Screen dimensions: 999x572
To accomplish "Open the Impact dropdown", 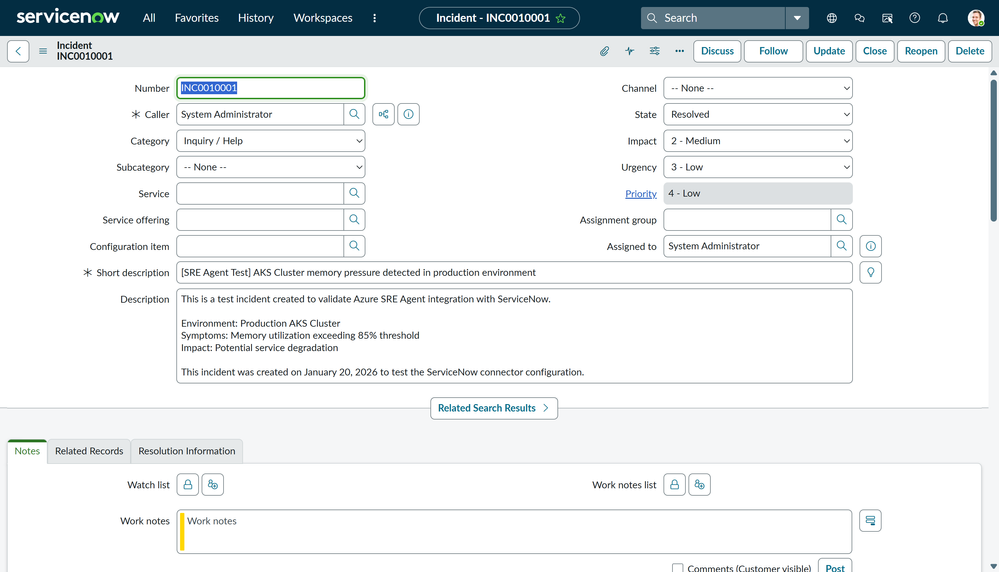I will [758, 141].
